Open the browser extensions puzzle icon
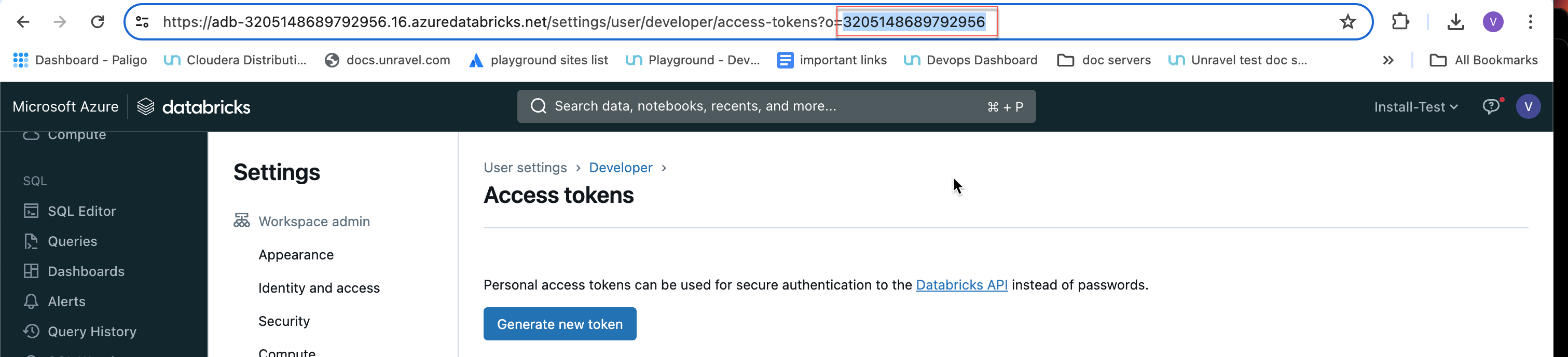1568x357 pixels. tap(1400, 22)
